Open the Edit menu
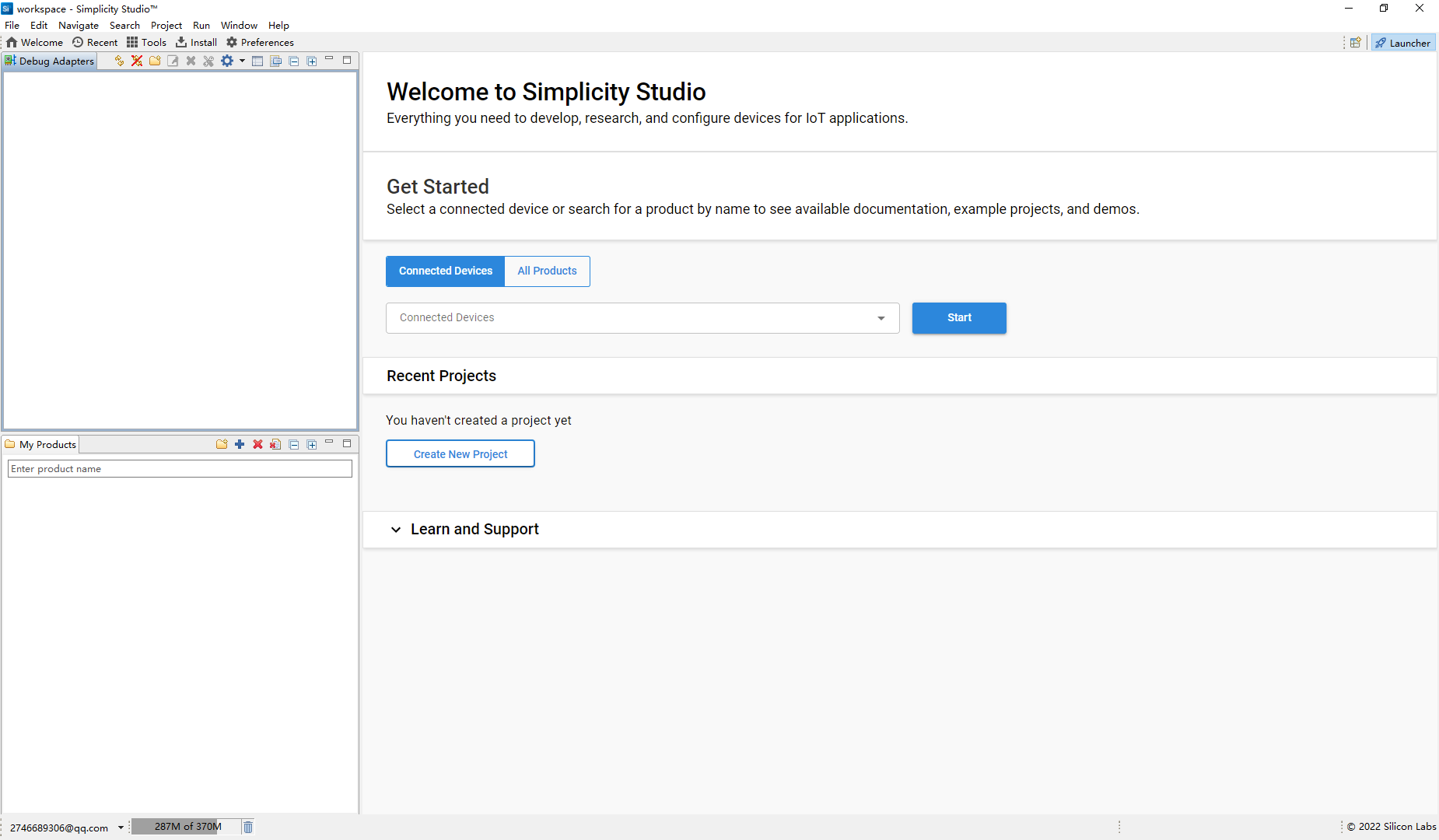The image size is (1439, 840). [x=39, y=26]
